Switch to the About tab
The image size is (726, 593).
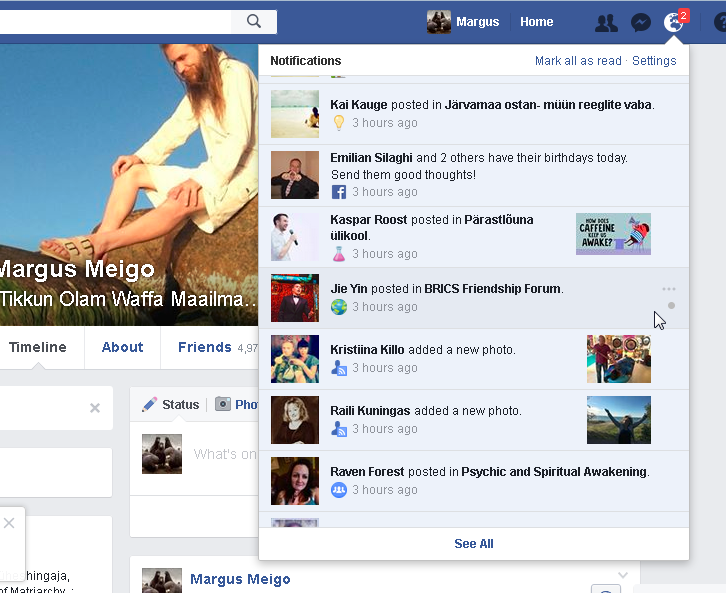[x=122, y=347]
